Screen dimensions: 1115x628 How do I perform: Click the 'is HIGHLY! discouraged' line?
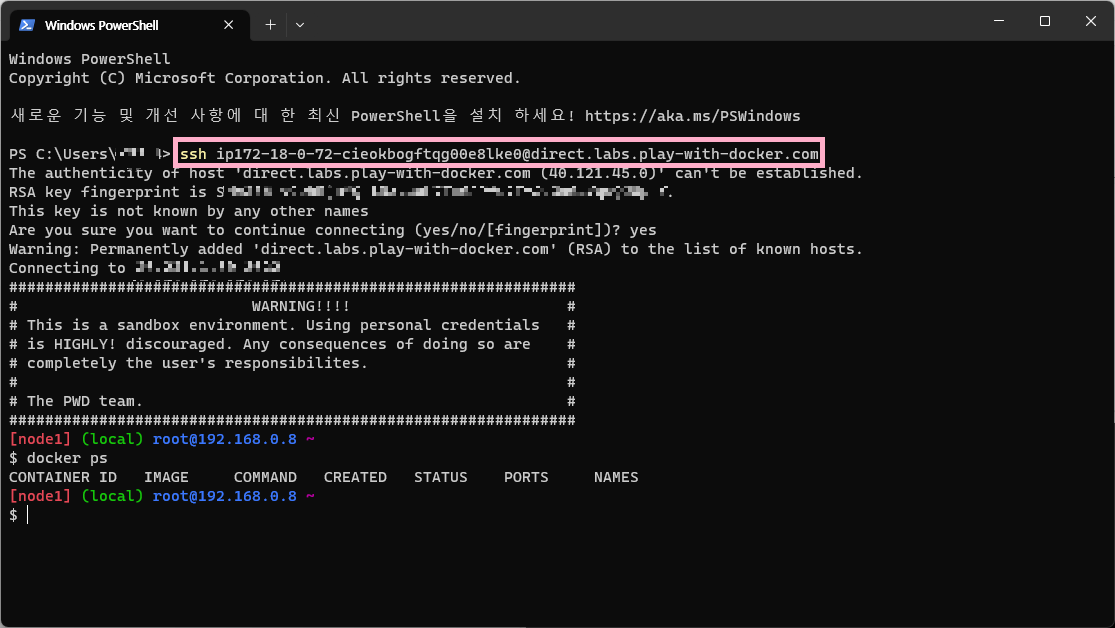(x=279, y=344)
